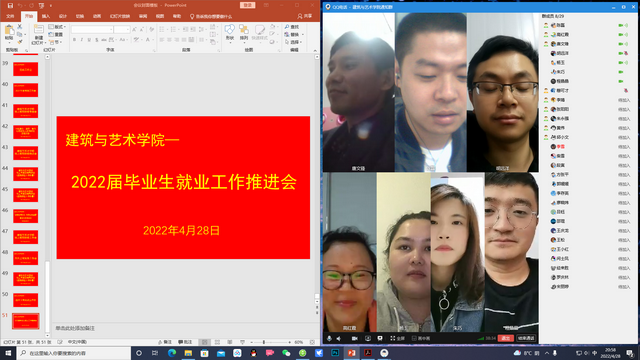The width and height of the screenshot is (640, 360).
Task: Expand the Layout (版式) dropdown
Action: (x=57, y=27)
